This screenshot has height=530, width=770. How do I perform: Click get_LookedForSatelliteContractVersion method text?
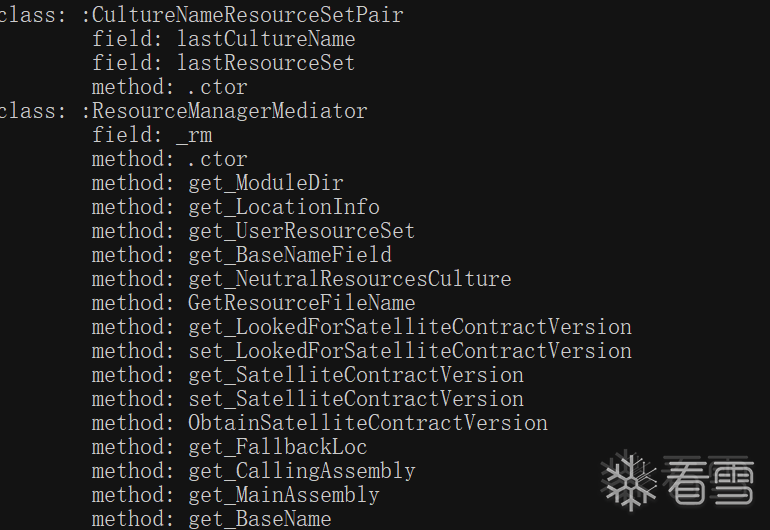click(410, 327)
